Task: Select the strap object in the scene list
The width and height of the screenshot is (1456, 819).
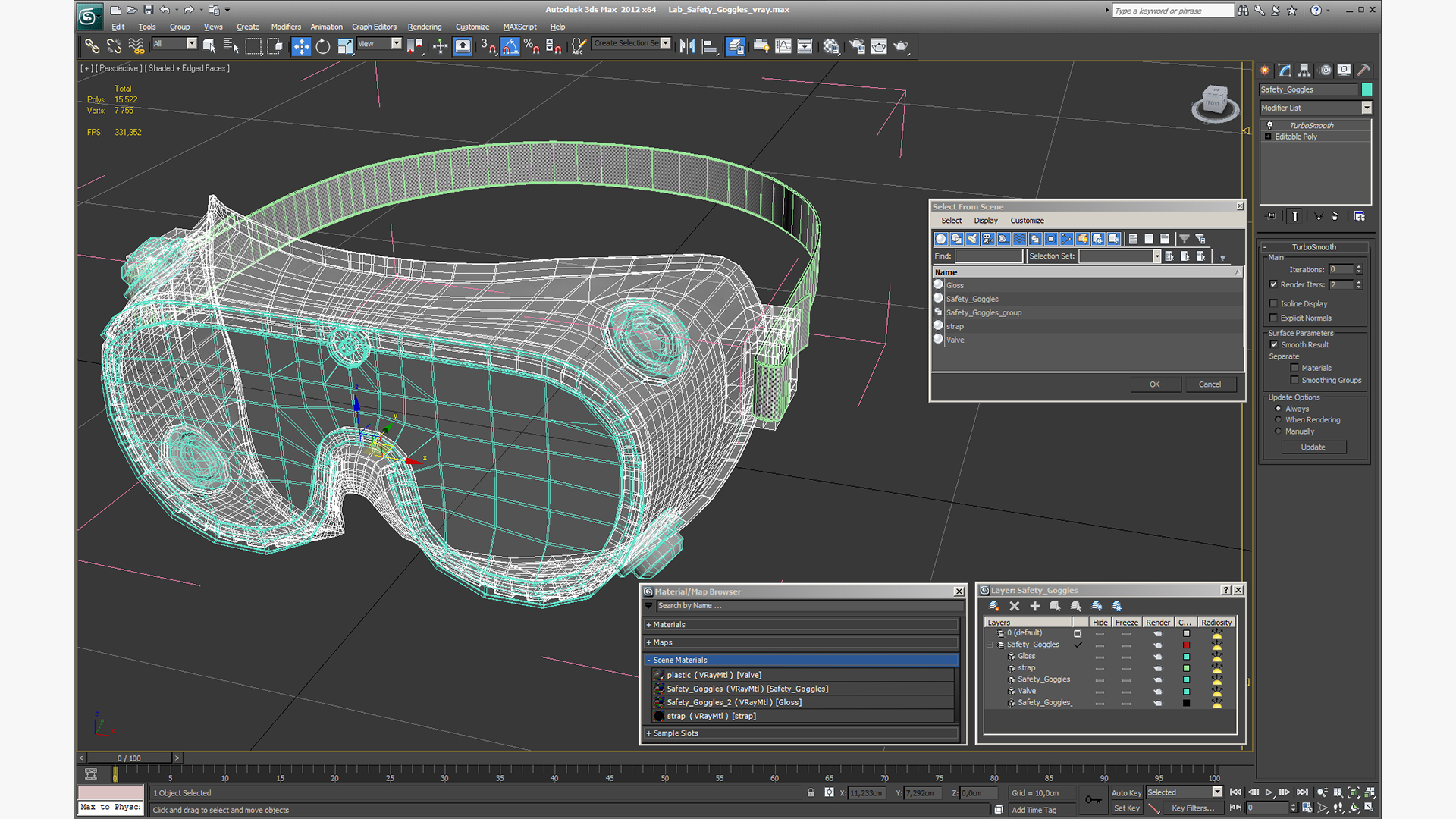Action: pyautogui.click(x=955, y=326)
